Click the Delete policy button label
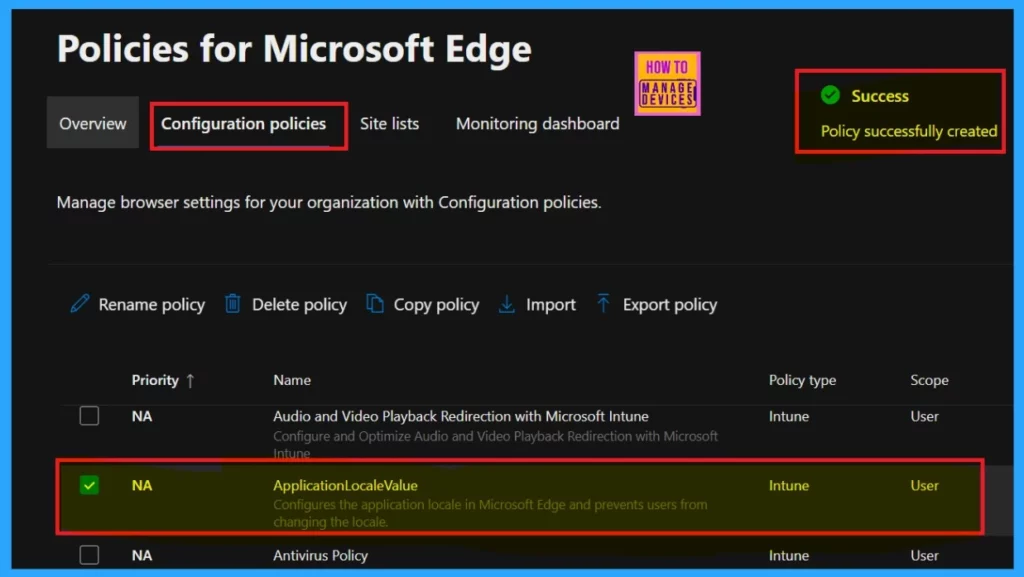This screenshot has height=577, width=1024. tap(299, 304)
